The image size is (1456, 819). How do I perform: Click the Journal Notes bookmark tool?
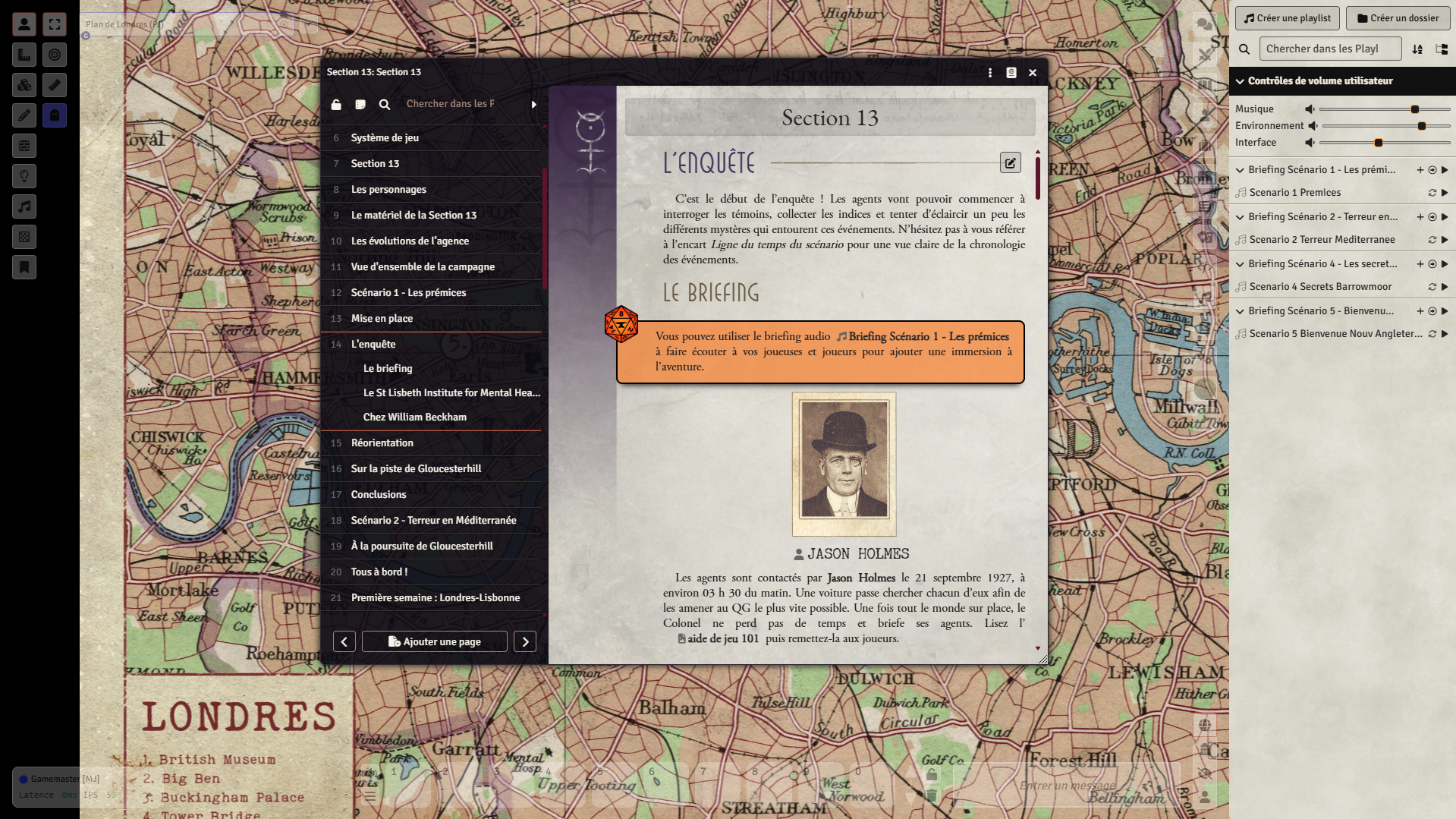(x=24, y=267)
